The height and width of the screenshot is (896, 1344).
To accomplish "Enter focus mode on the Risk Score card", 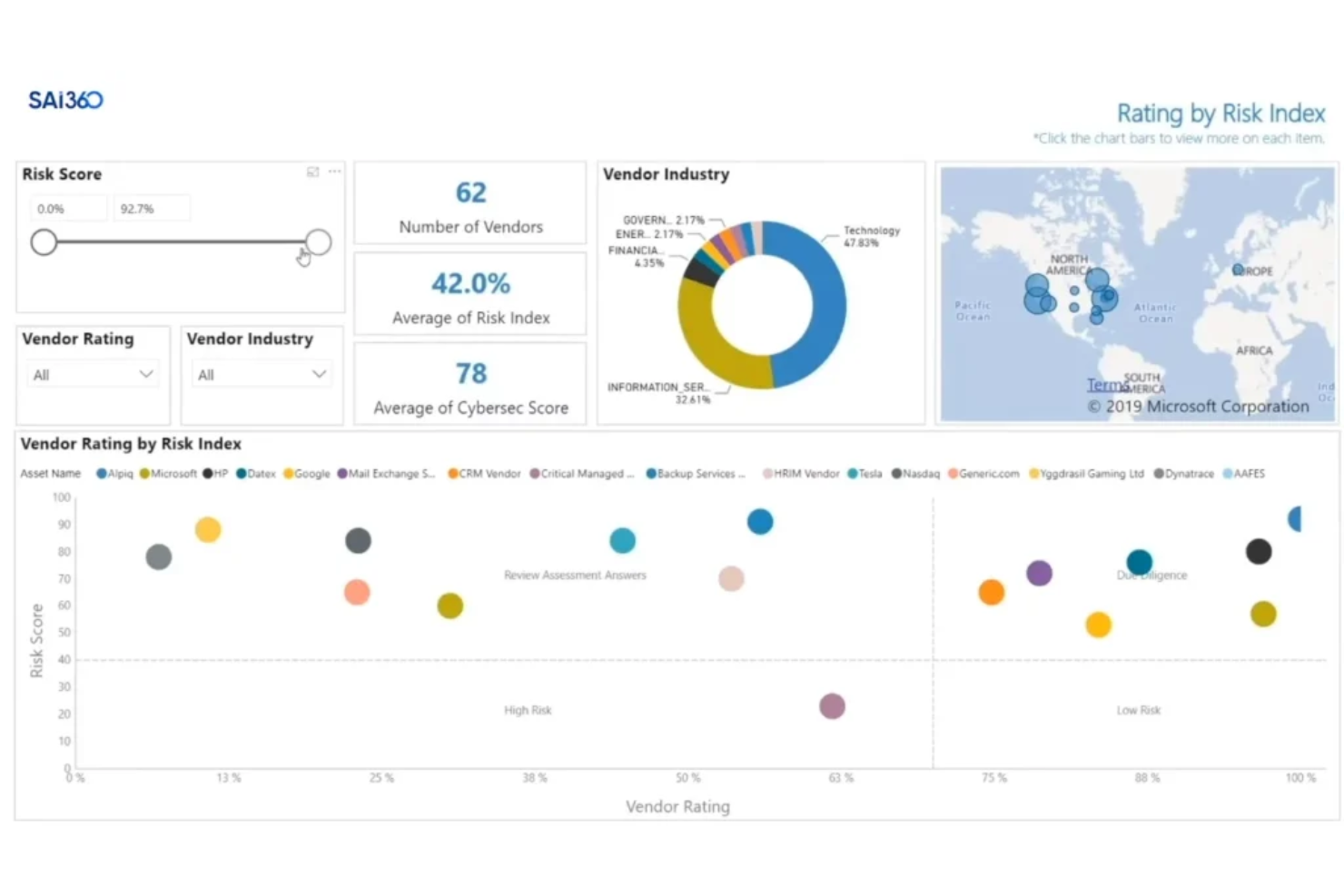I will coord(313,172).
